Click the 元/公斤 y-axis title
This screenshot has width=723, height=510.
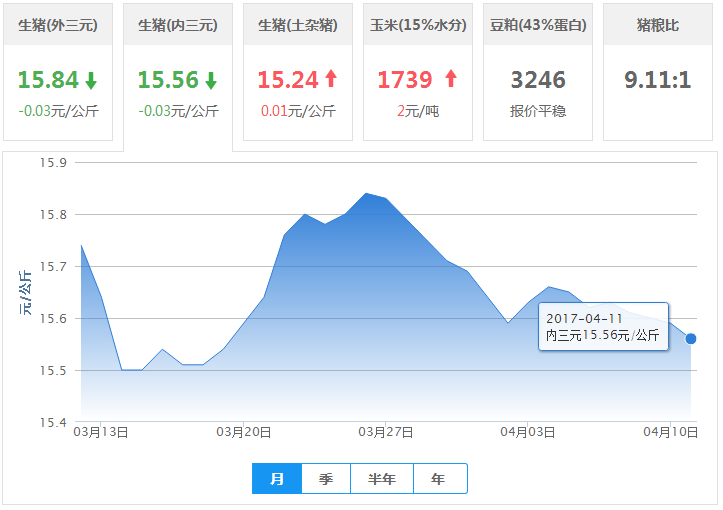(25, 293)
